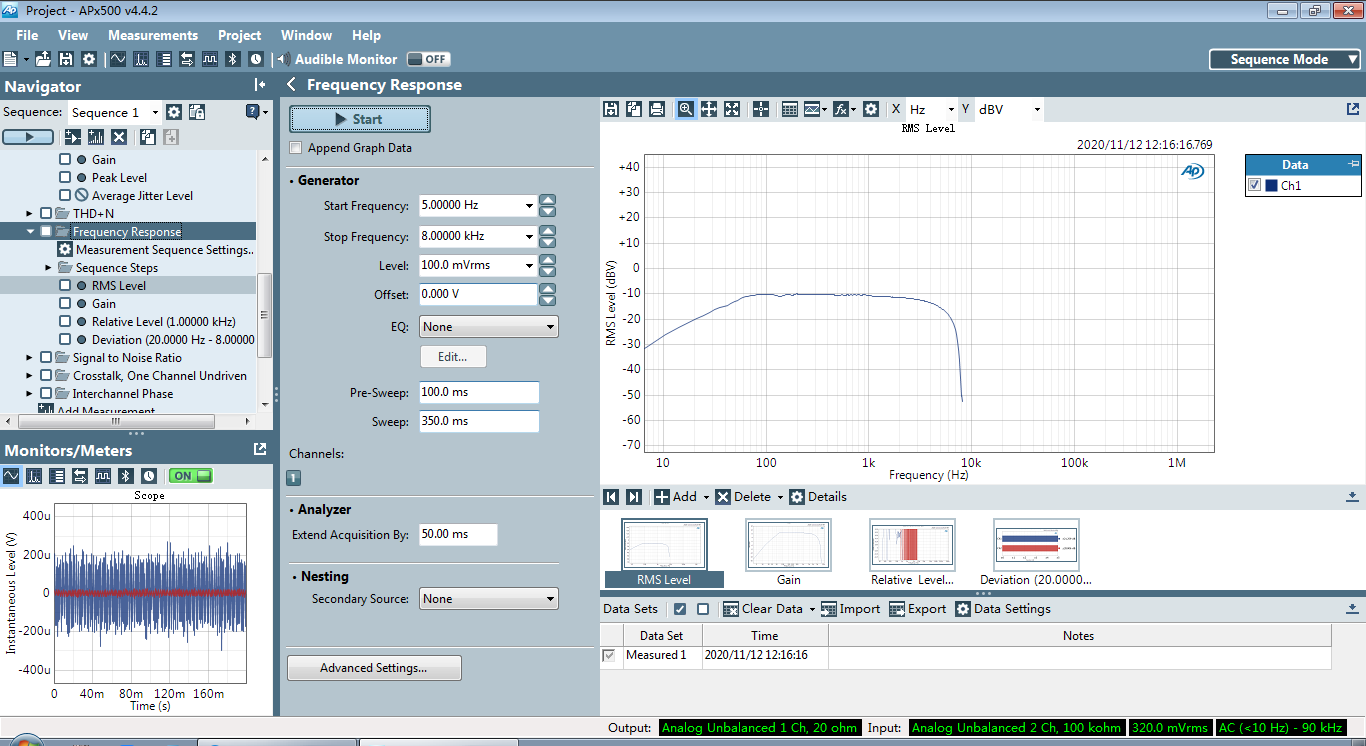Pop out the graph panel
This screenshot has height=746, width=1366.
[x=1353, y=109]
